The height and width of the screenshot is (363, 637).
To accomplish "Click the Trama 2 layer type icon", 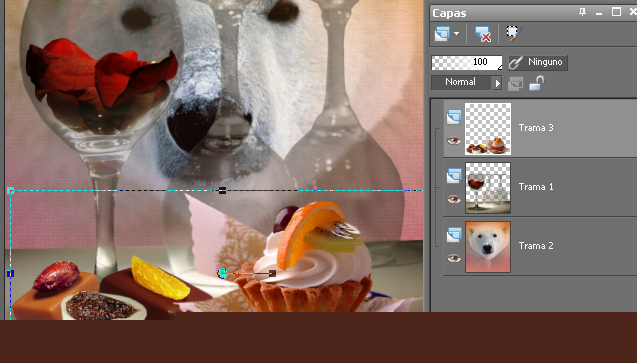I will coord(454,235).
